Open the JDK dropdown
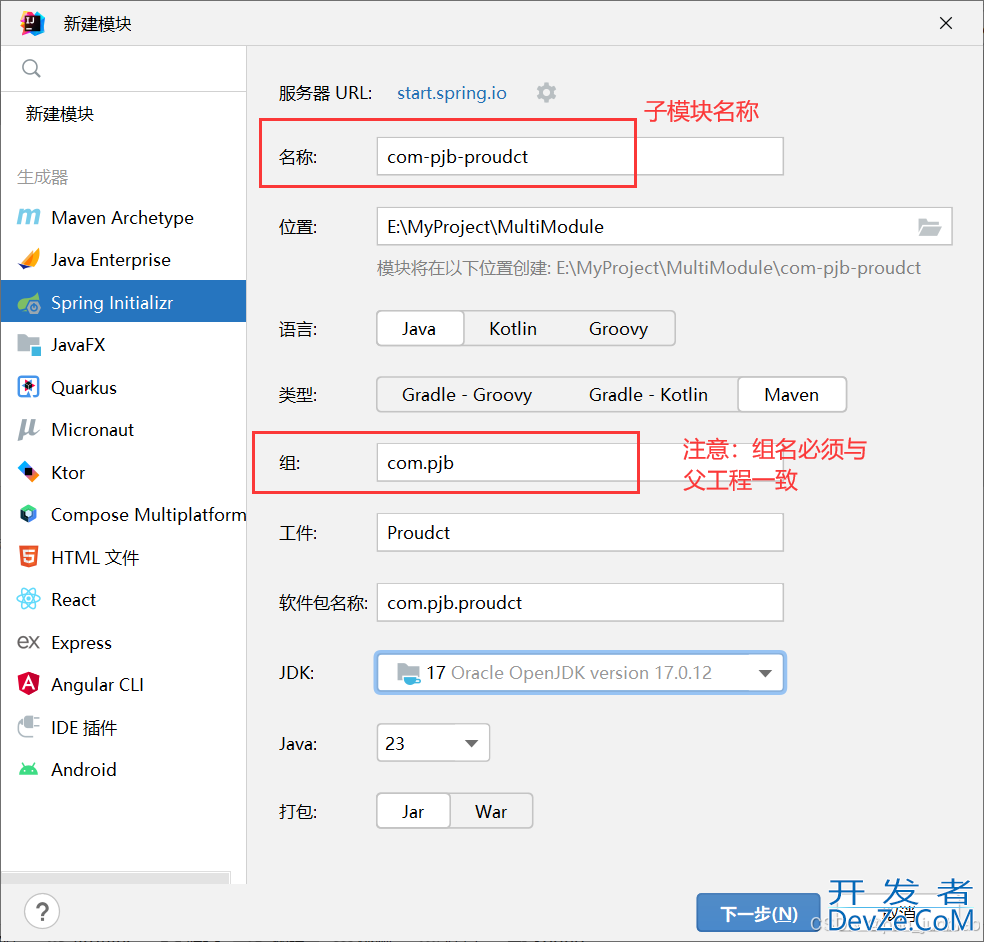984x942 pixels. tap(580, 673)
